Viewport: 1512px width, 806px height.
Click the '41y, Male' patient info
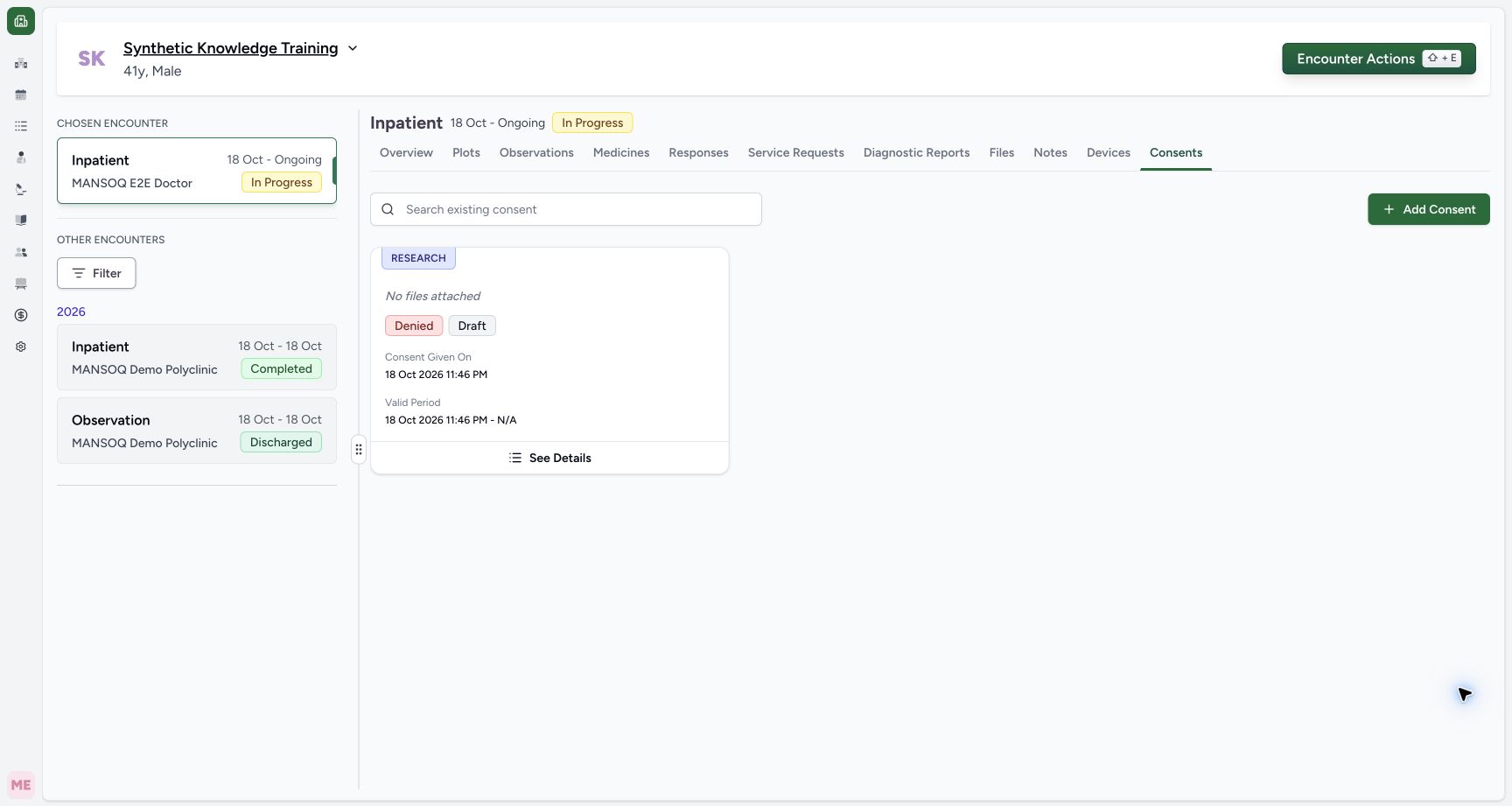point(152,71)
